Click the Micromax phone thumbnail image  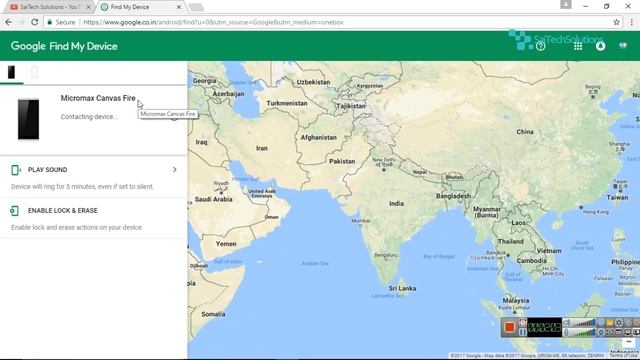coord(29,119)
